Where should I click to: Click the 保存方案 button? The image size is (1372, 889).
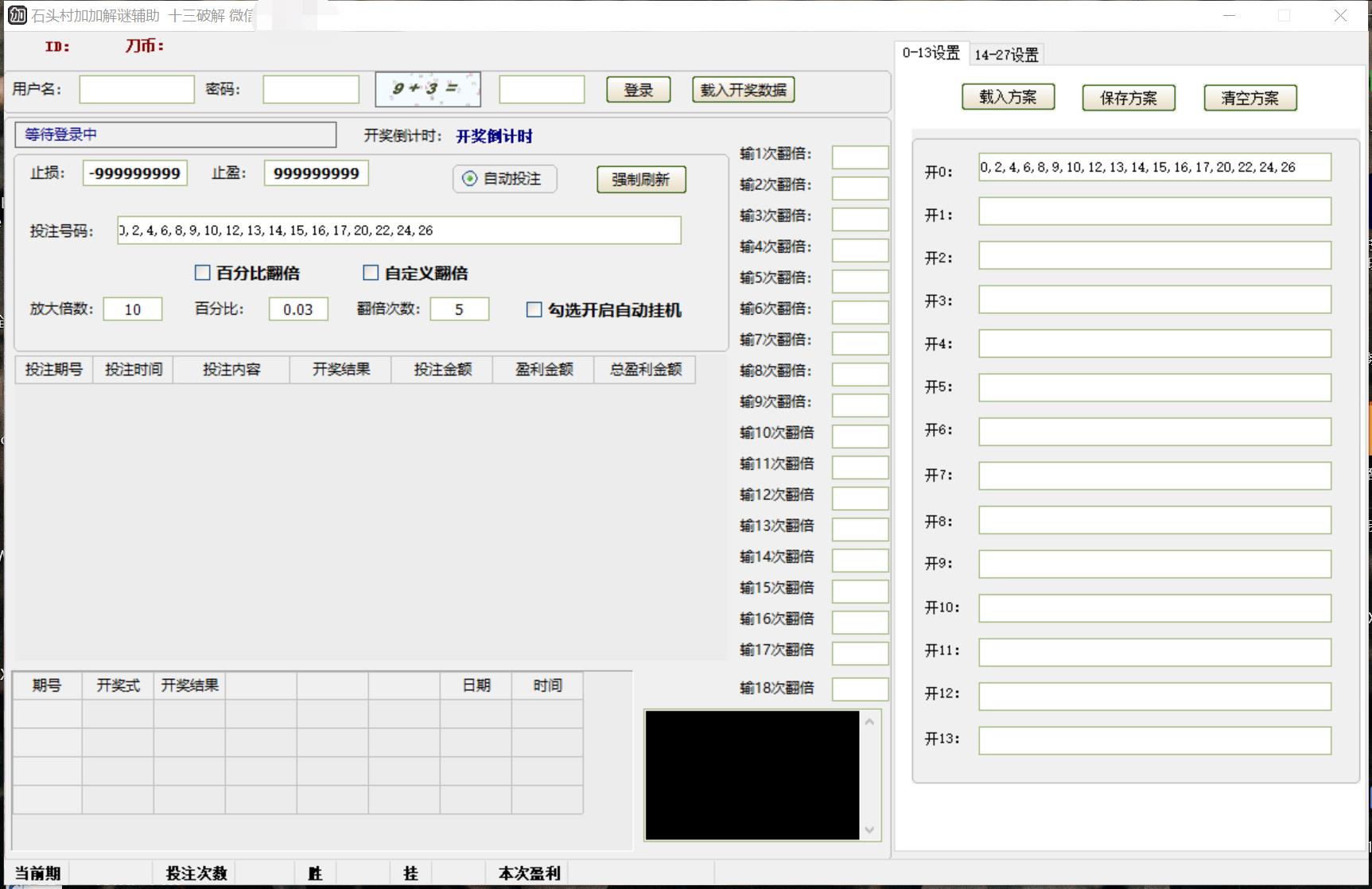click(1128, 97)
